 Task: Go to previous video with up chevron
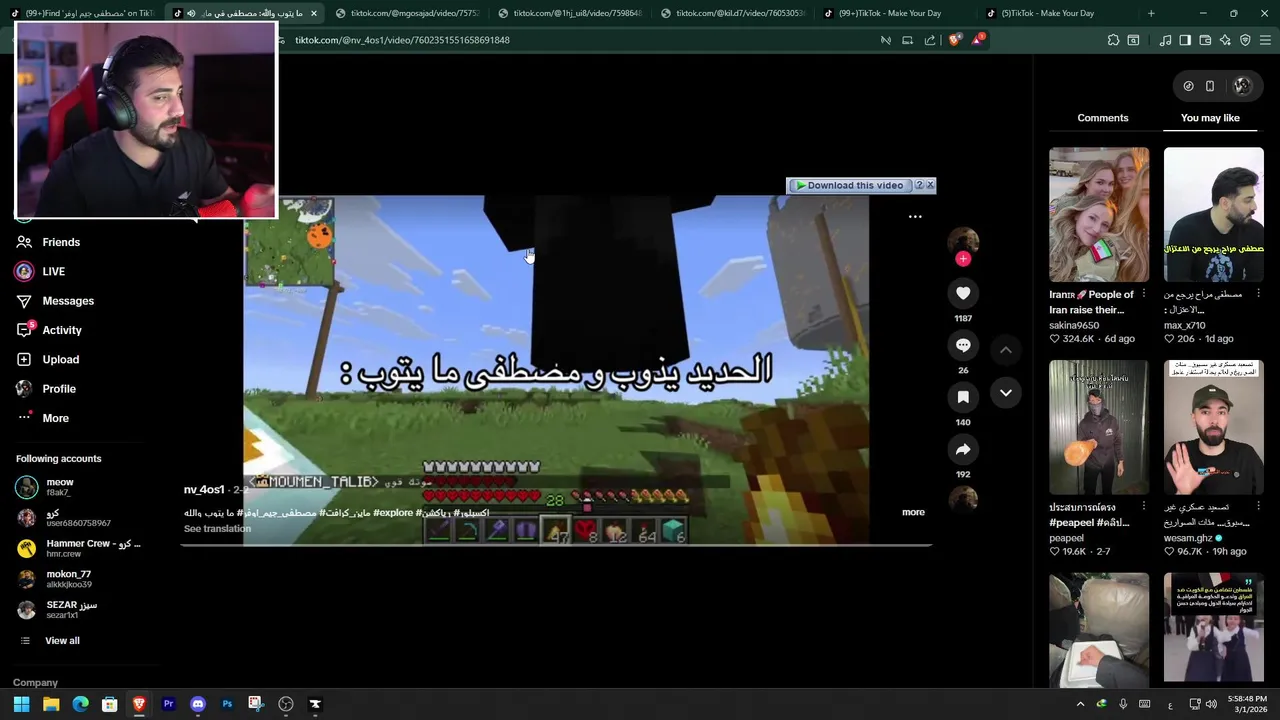click(1006, 350)
